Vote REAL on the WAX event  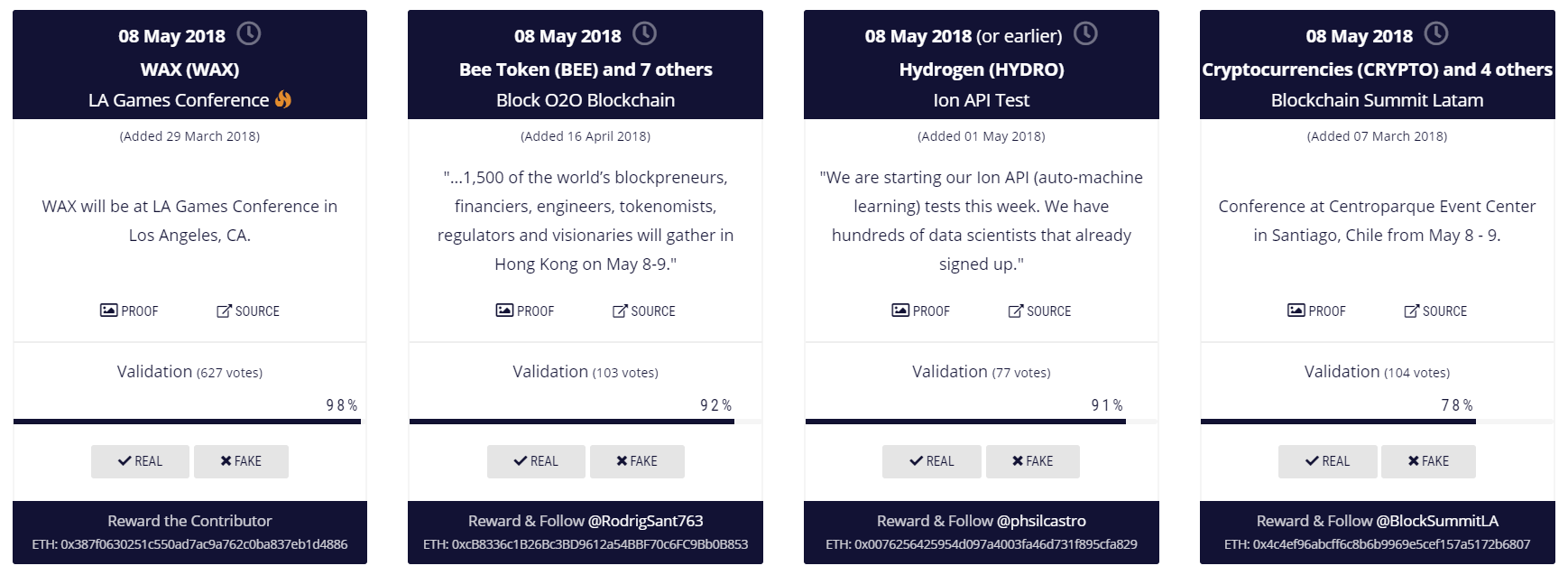coord(140,461)
